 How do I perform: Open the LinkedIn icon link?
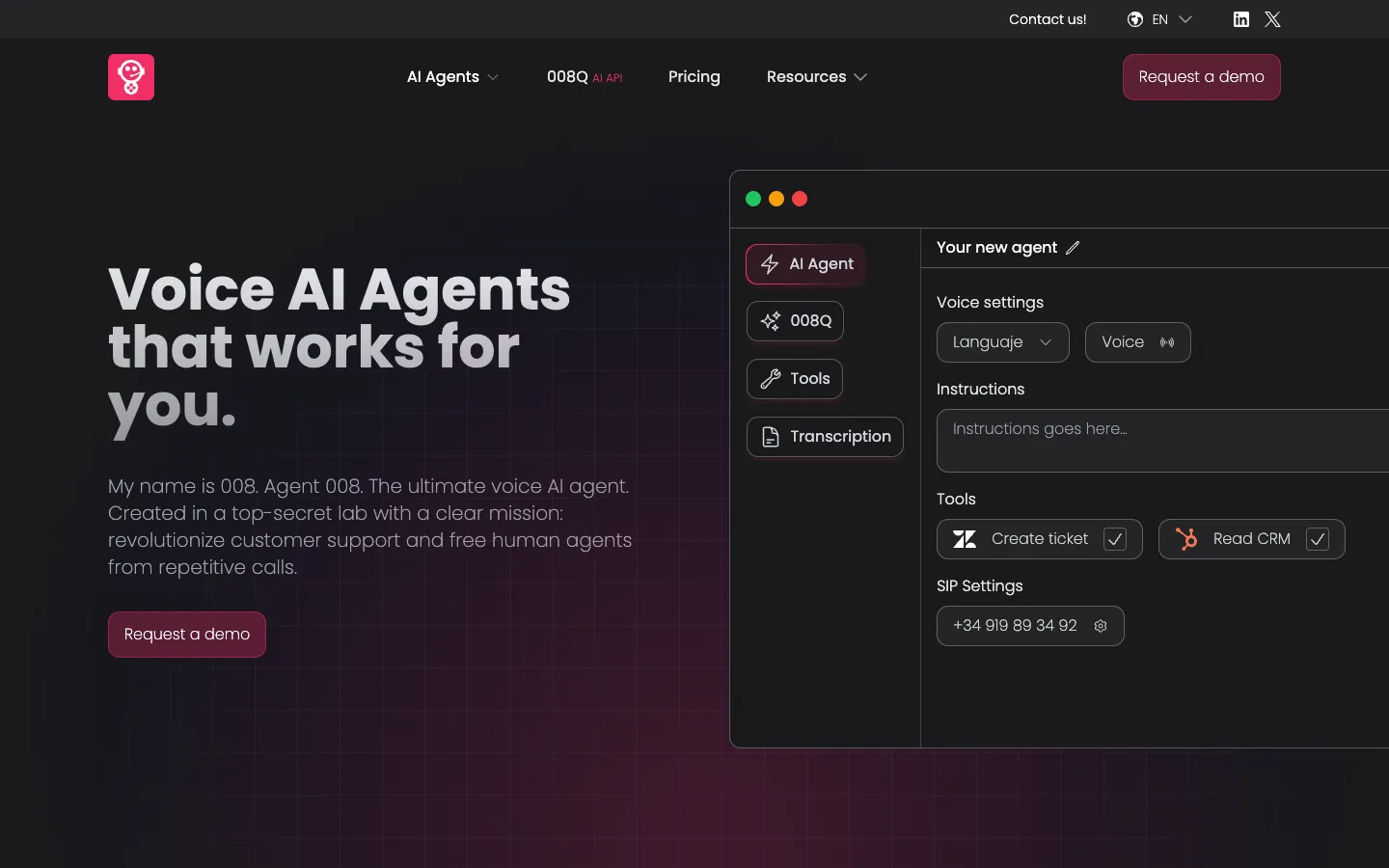(x=1241, y=19)
